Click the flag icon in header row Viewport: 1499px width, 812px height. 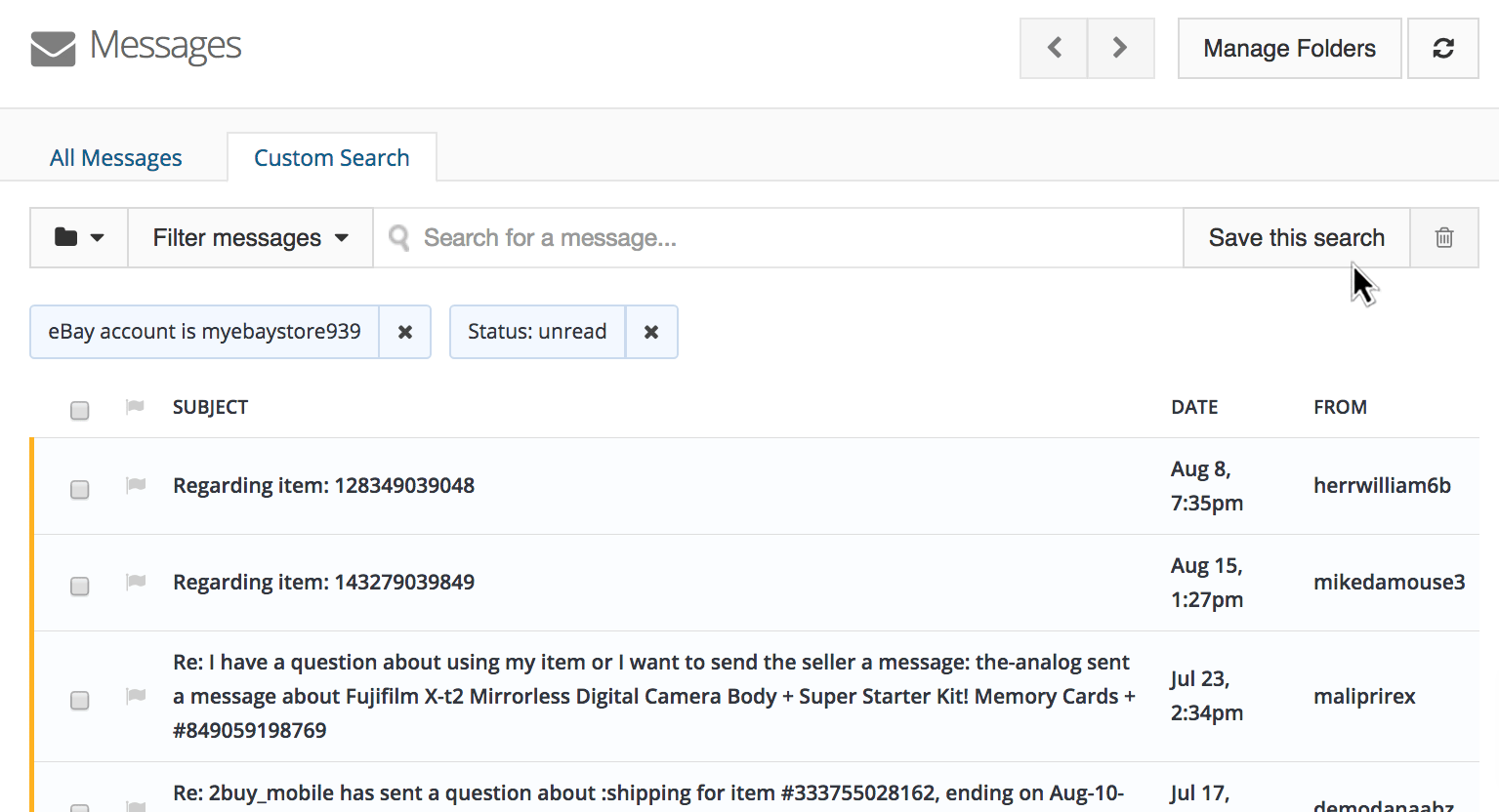point(136,407)
